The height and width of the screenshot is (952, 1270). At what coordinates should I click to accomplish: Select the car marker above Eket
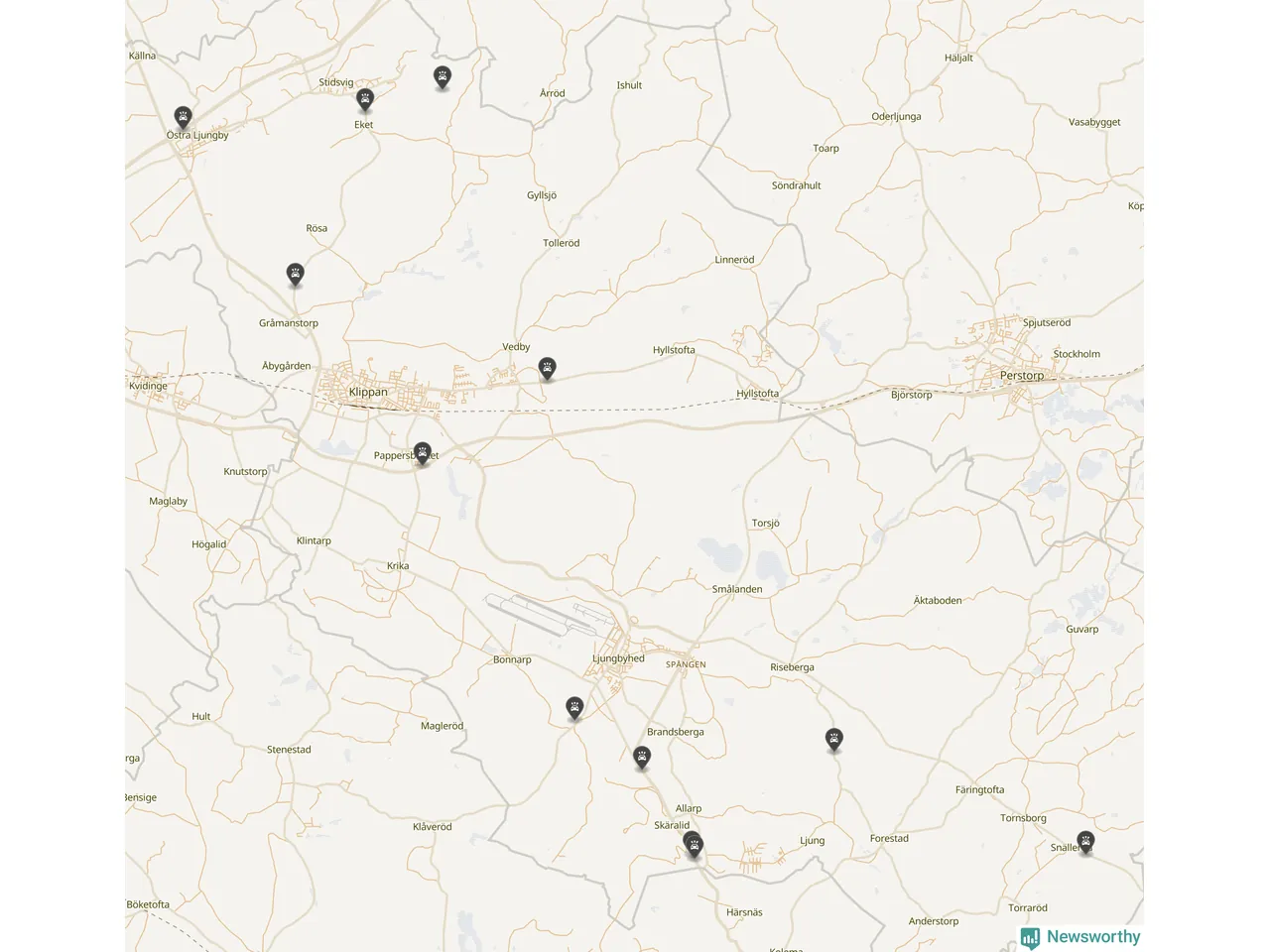(x=365, y=99)
